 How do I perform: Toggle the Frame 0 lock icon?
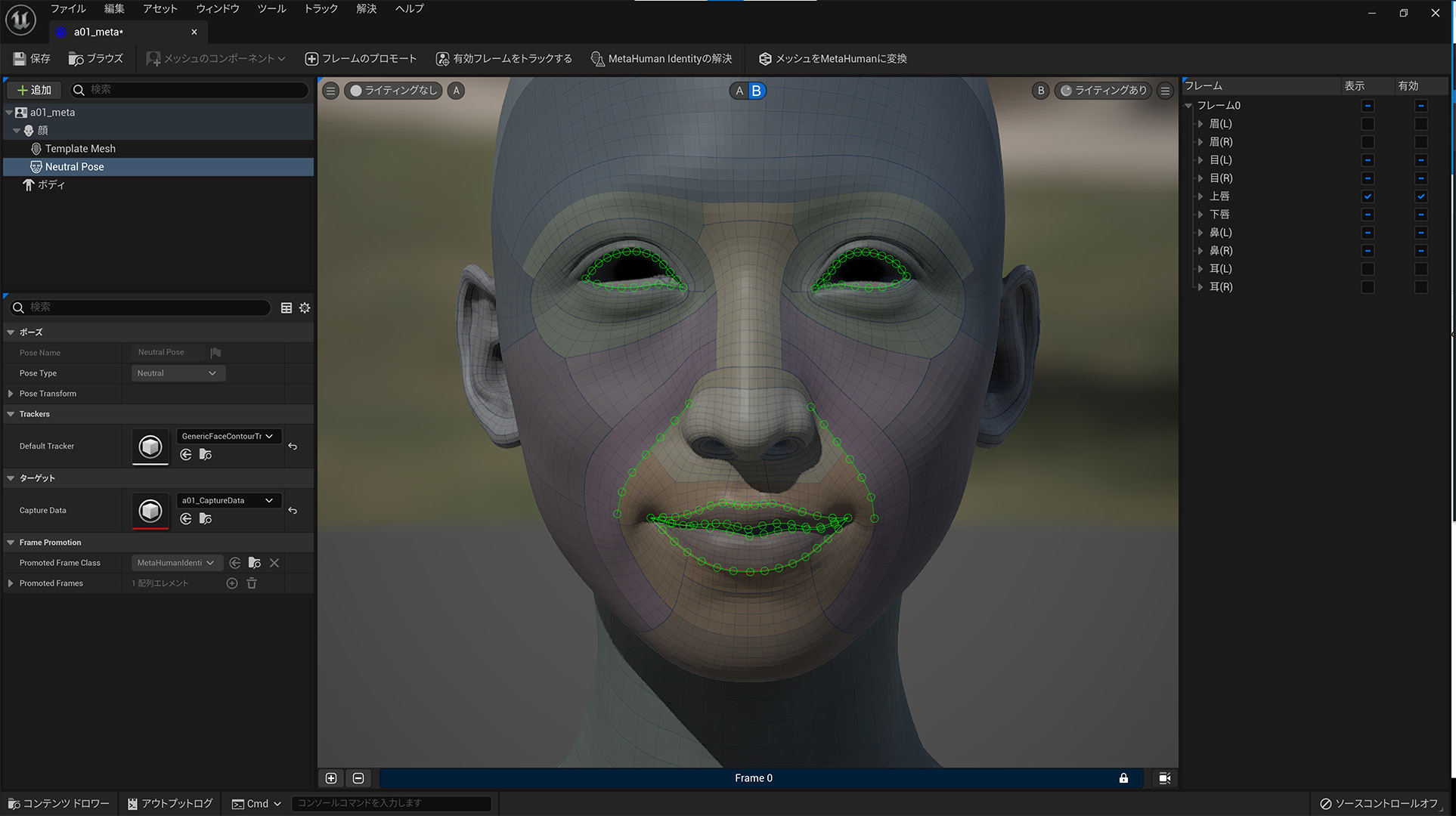1123,778
